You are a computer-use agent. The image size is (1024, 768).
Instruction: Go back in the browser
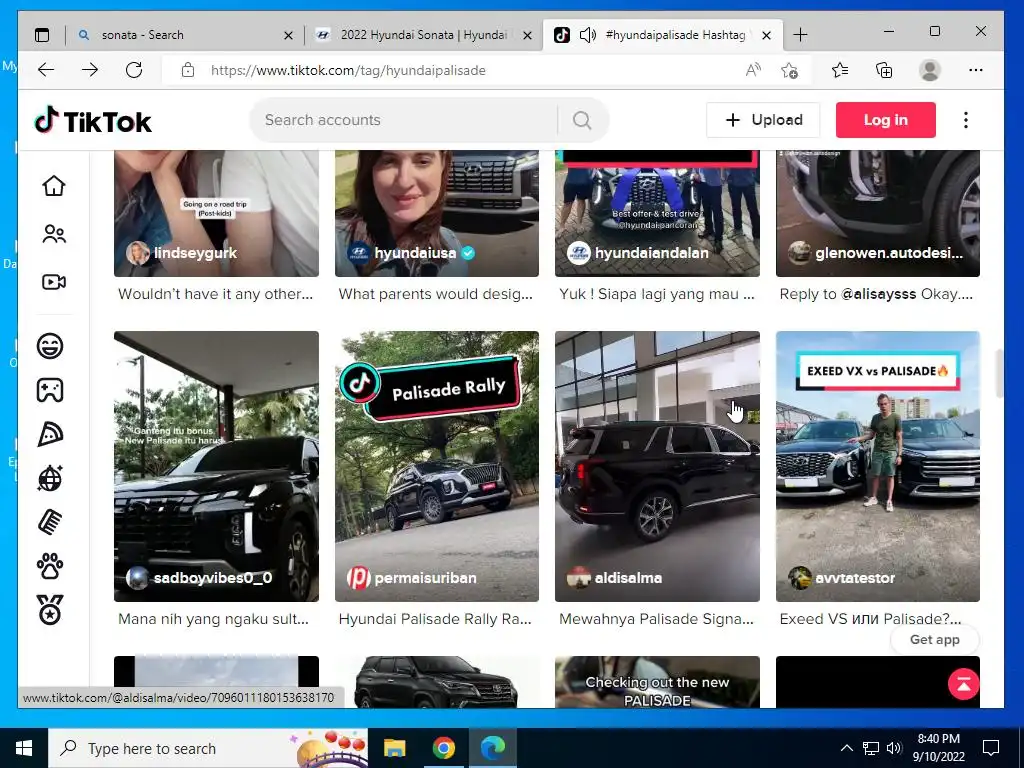click(46, 70)
